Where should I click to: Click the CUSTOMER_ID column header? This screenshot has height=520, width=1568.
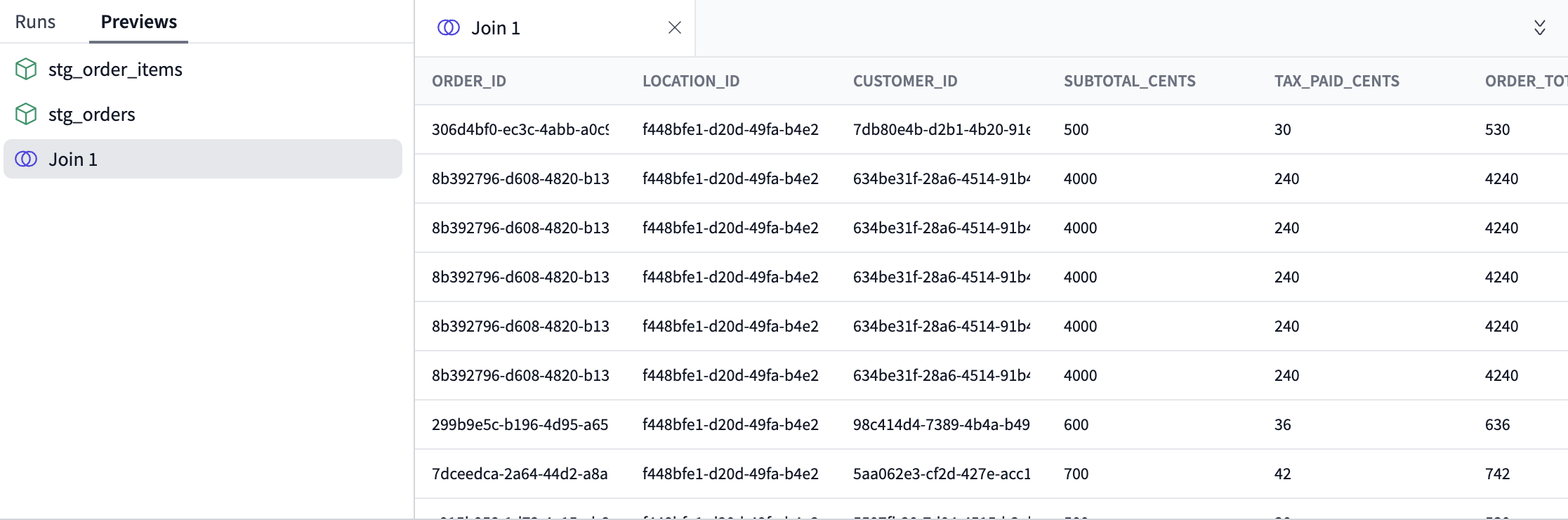tap(905, 81)
